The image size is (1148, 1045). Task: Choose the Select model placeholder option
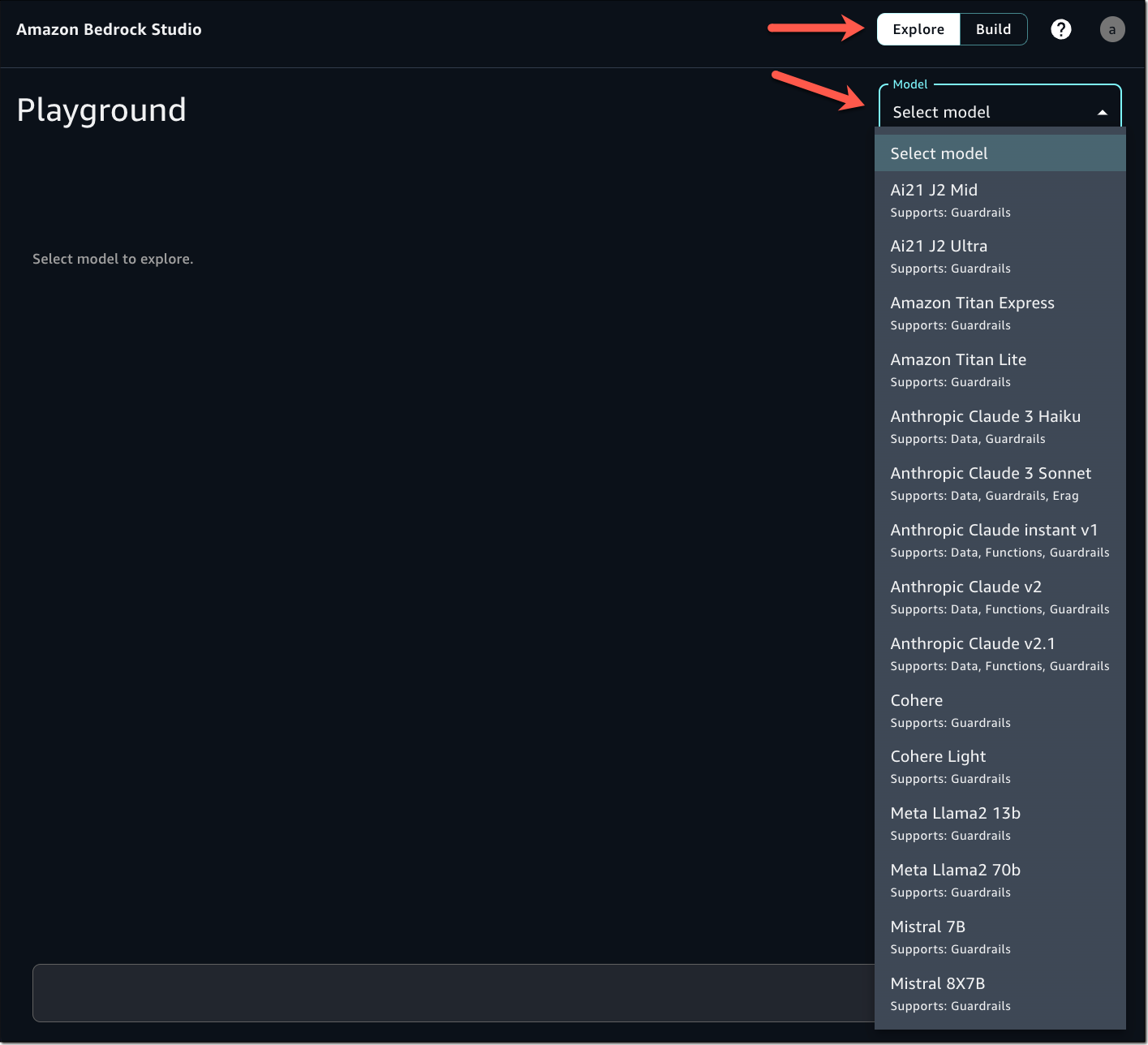pyautogui.click(x=1000, y=153)
